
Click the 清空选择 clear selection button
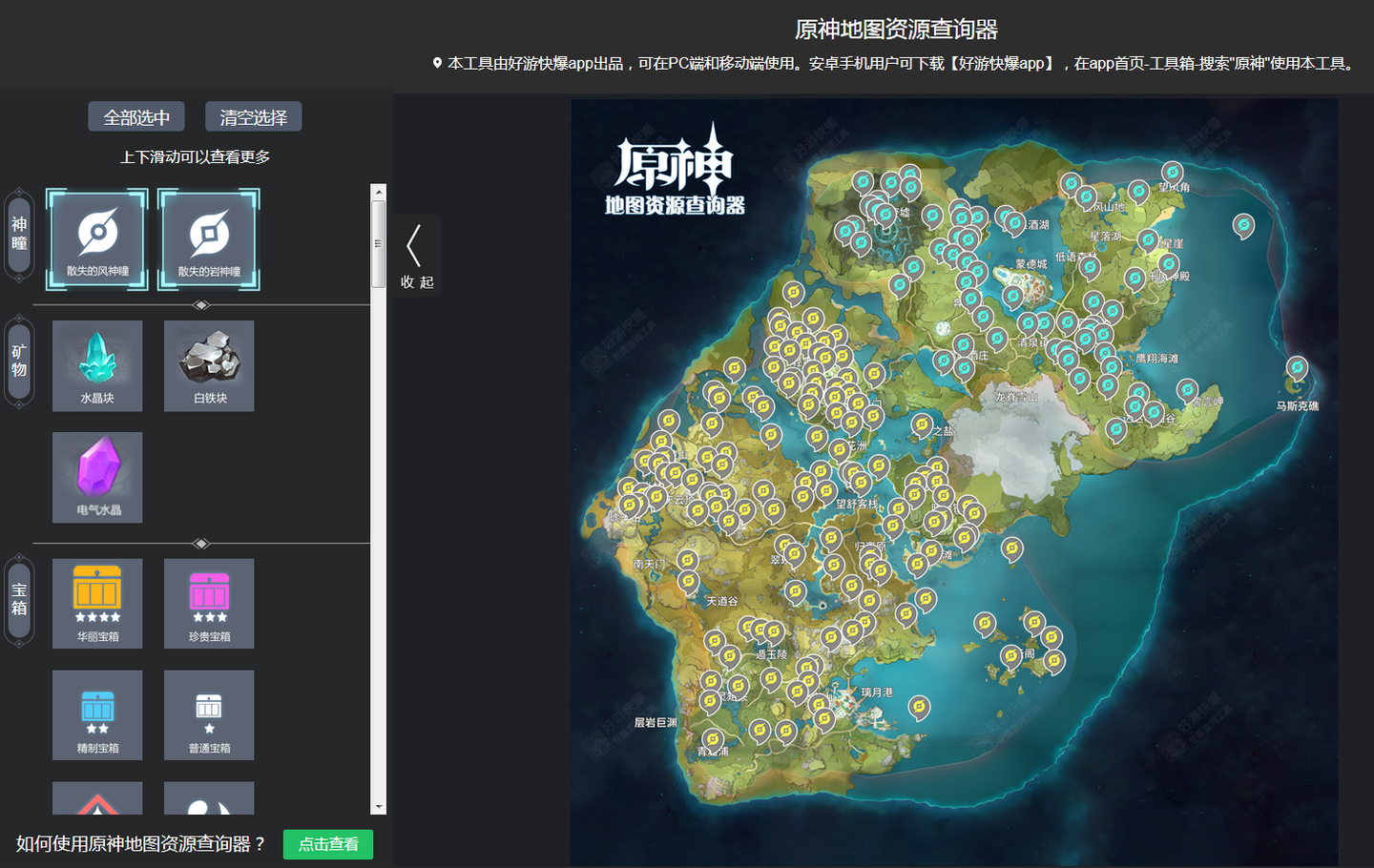pos(253,117)
